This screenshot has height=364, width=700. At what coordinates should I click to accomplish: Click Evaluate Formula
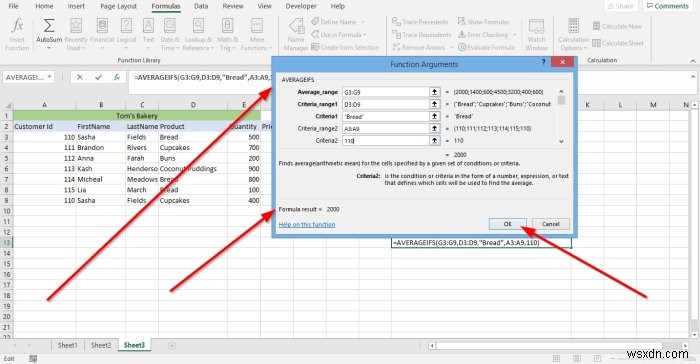click(486, 47)
